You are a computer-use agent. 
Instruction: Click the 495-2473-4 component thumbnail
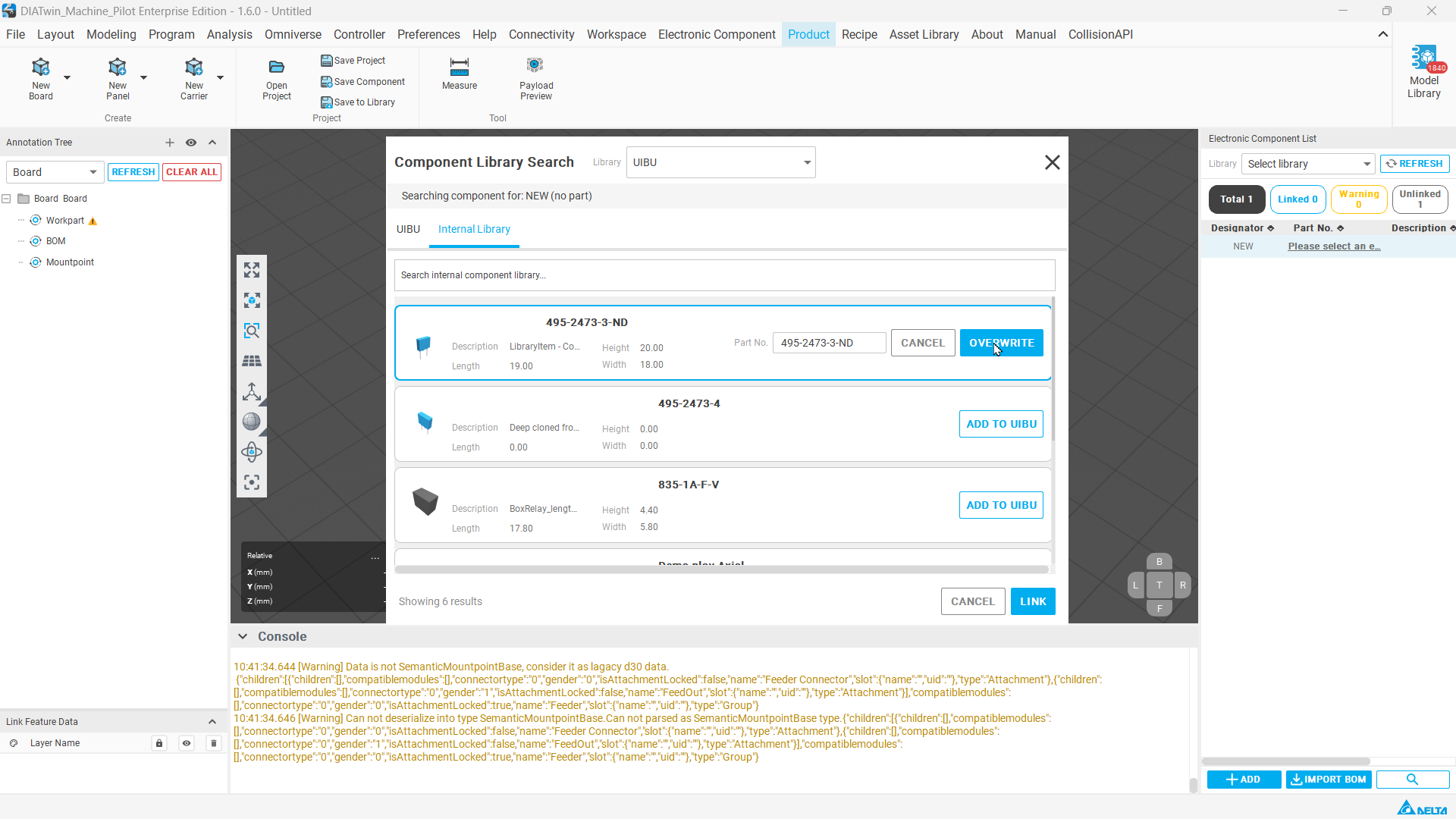tap(425, 422)
